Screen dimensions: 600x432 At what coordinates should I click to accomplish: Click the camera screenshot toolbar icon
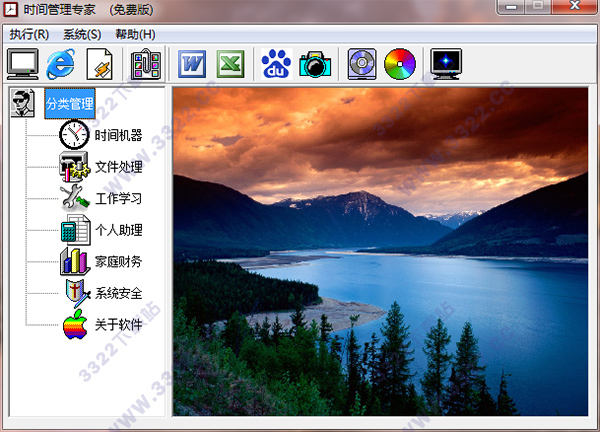315,64
